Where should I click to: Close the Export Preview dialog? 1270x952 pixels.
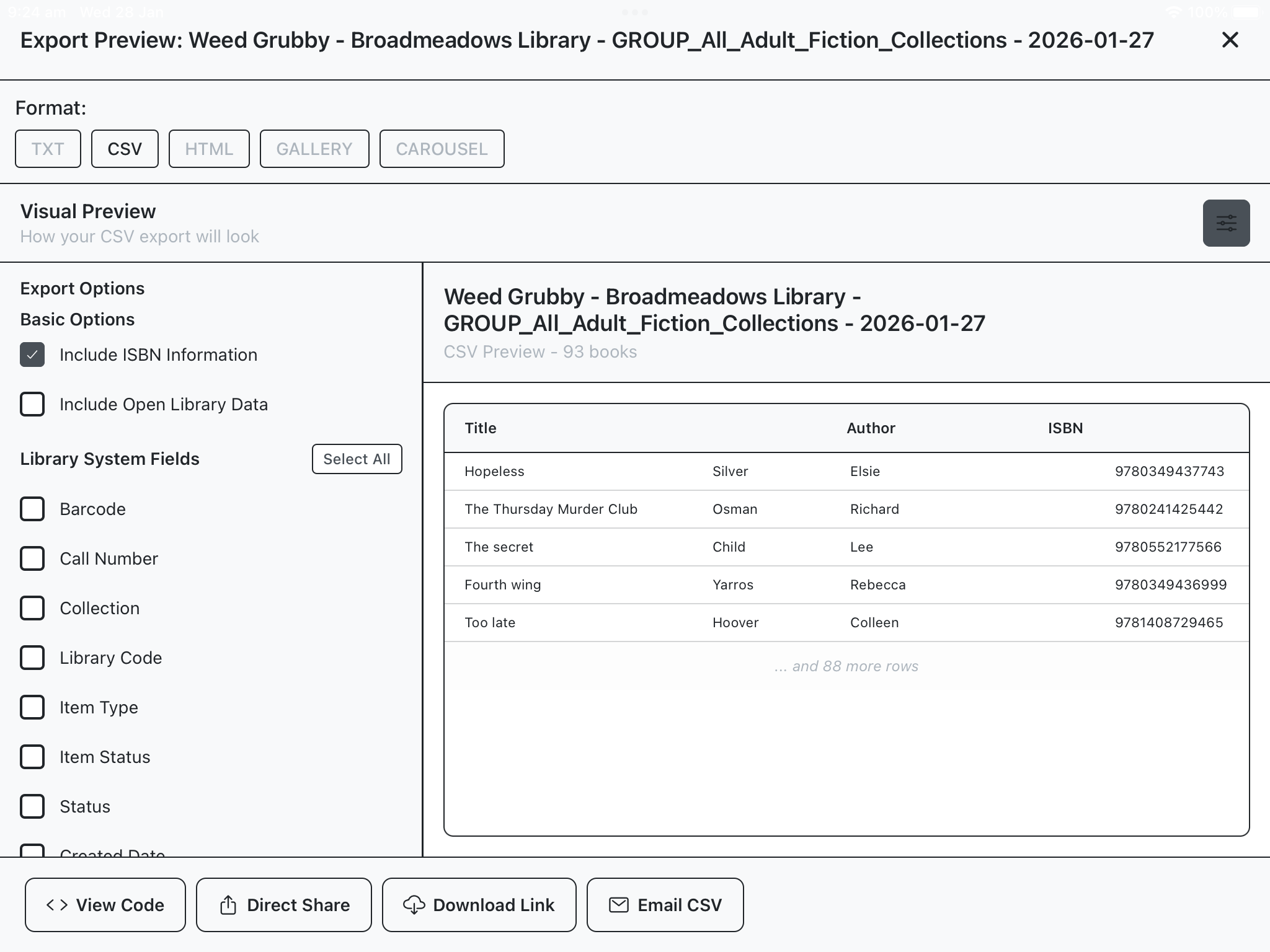click(x=1230, y=40)
